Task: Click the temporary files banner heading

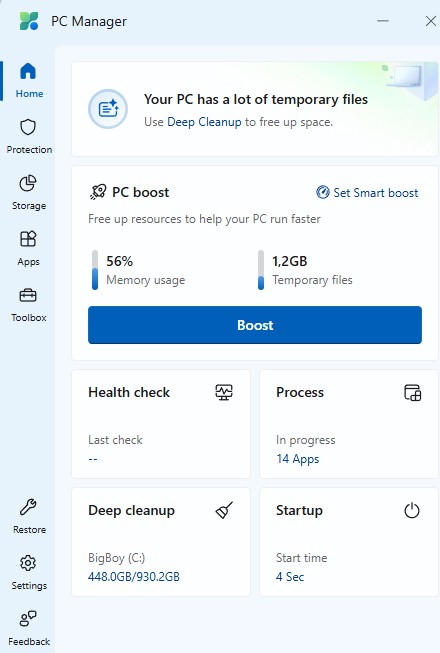Action: pos(256,100)
